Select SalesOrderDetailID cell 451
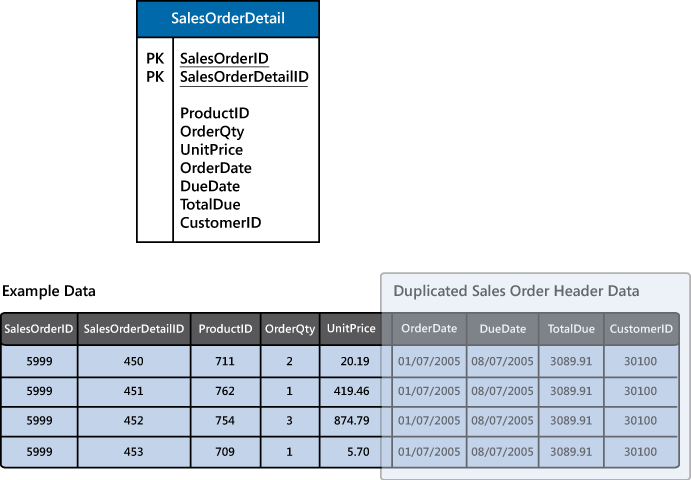The height and width of the screenshot is (480, 691). pyautogui.click(x=134, y=391)
